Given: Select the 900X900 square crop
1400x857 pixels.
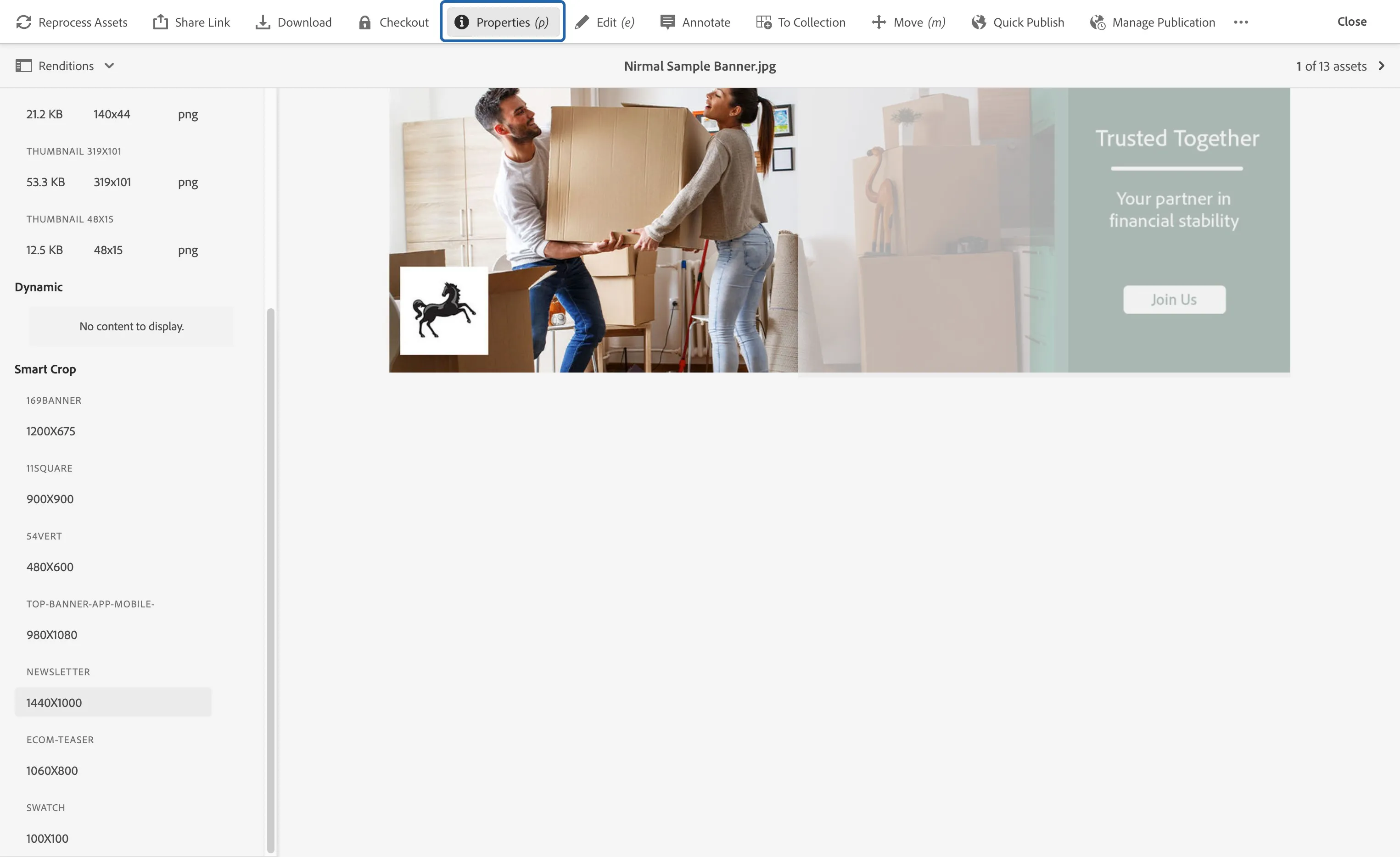Looking at the screenshot, I should pyautogui.click(x=113, y=499).
